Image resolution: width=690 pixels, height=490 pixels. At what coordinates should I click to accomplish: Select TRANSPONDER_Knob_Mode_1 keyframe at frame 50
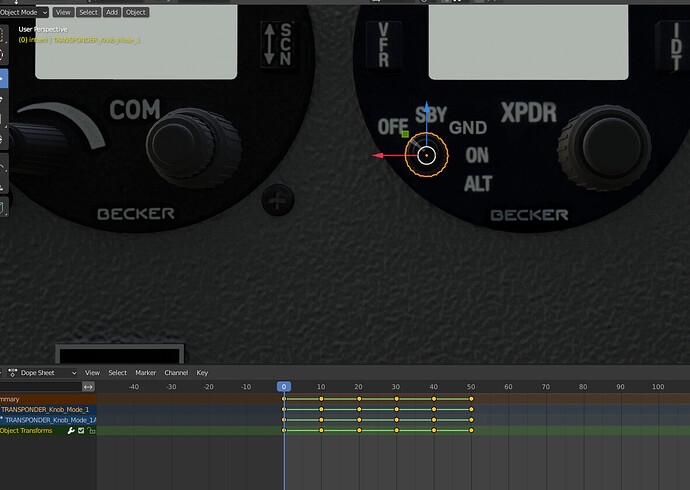click(471, 410)
